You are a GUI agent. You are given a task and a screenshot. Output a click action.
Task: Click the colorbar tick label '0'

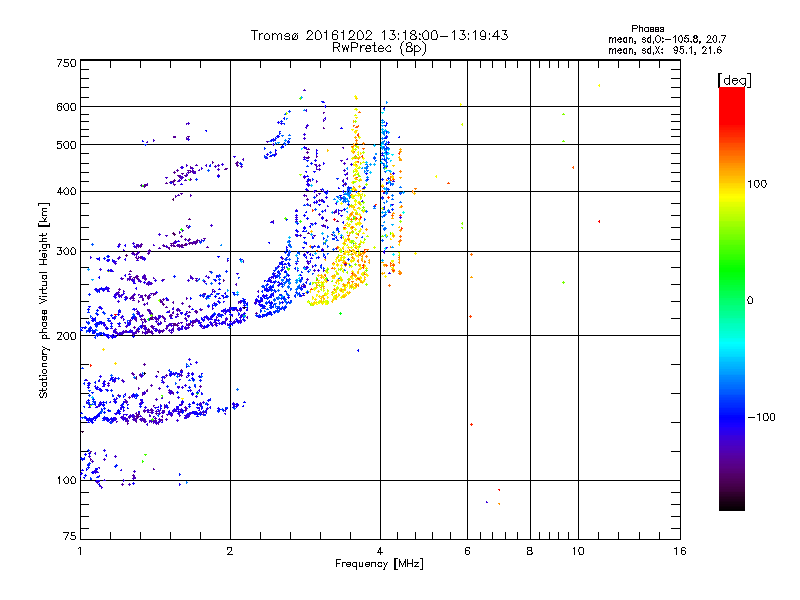750,301
